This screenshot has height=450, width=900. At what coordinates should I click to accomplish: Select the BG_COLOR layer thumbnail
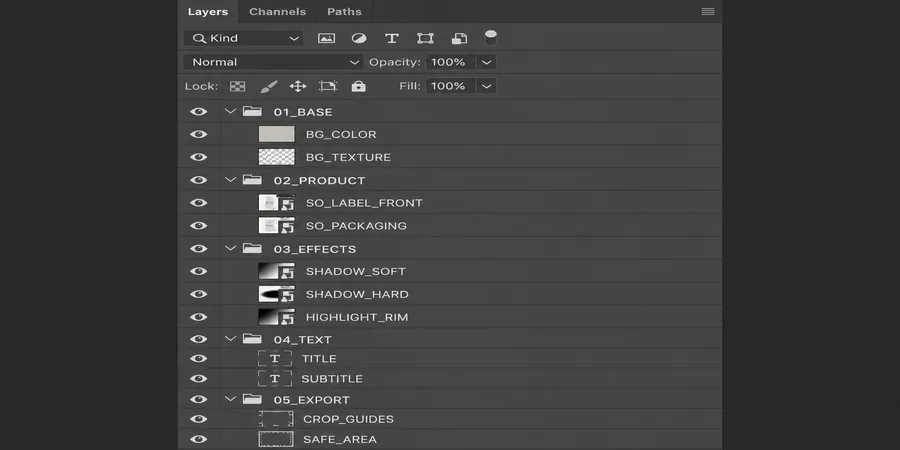click(277, 134)
